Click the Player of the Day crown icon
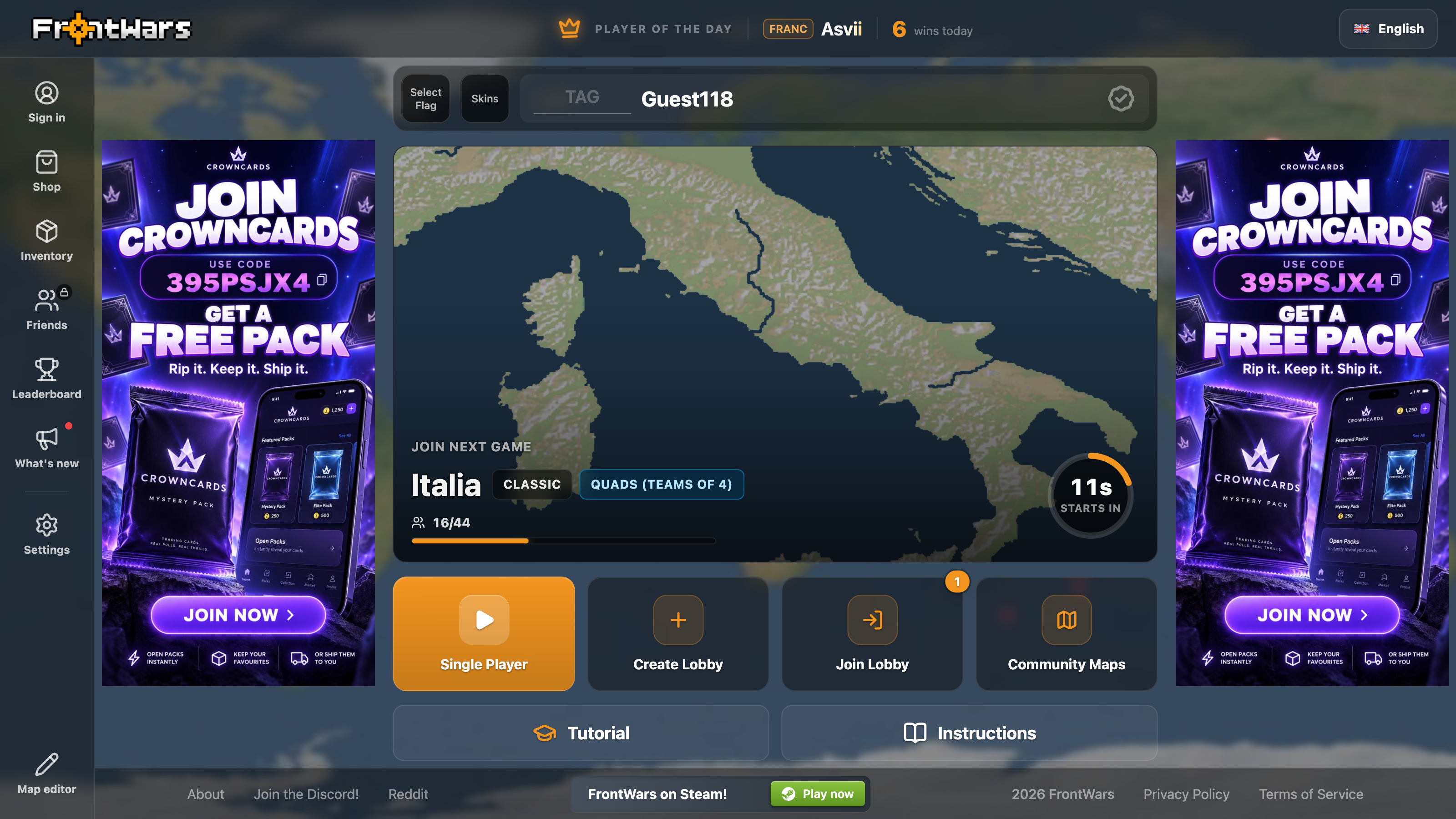 [569, 28]
